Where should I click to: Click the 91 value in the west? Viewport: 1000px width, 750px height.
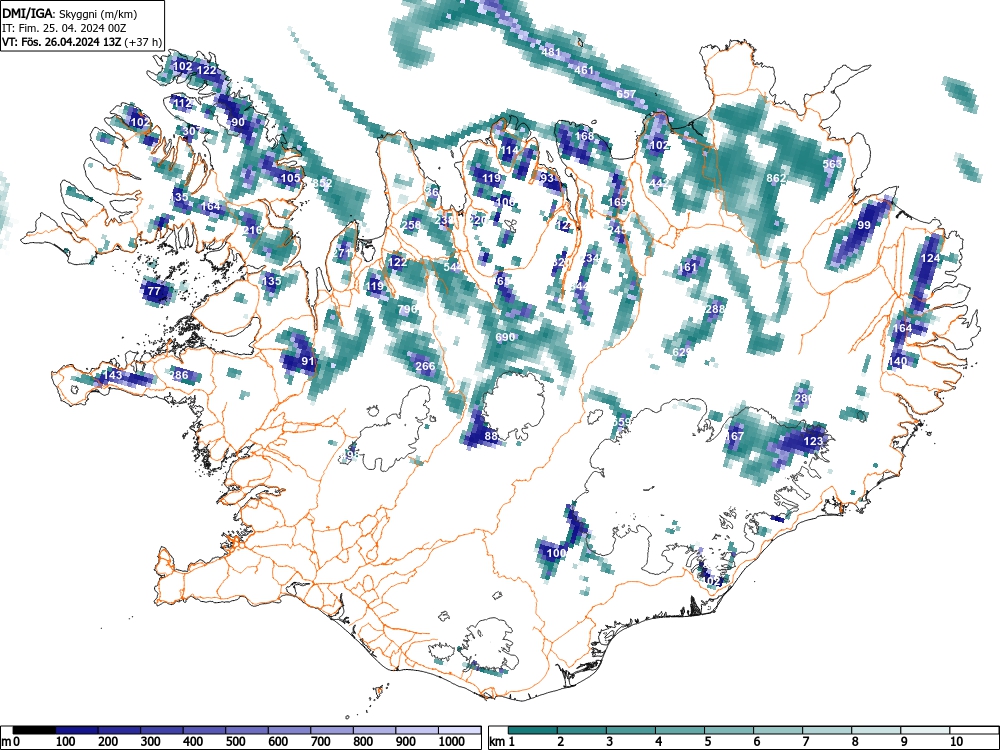(x=308, y=360)
